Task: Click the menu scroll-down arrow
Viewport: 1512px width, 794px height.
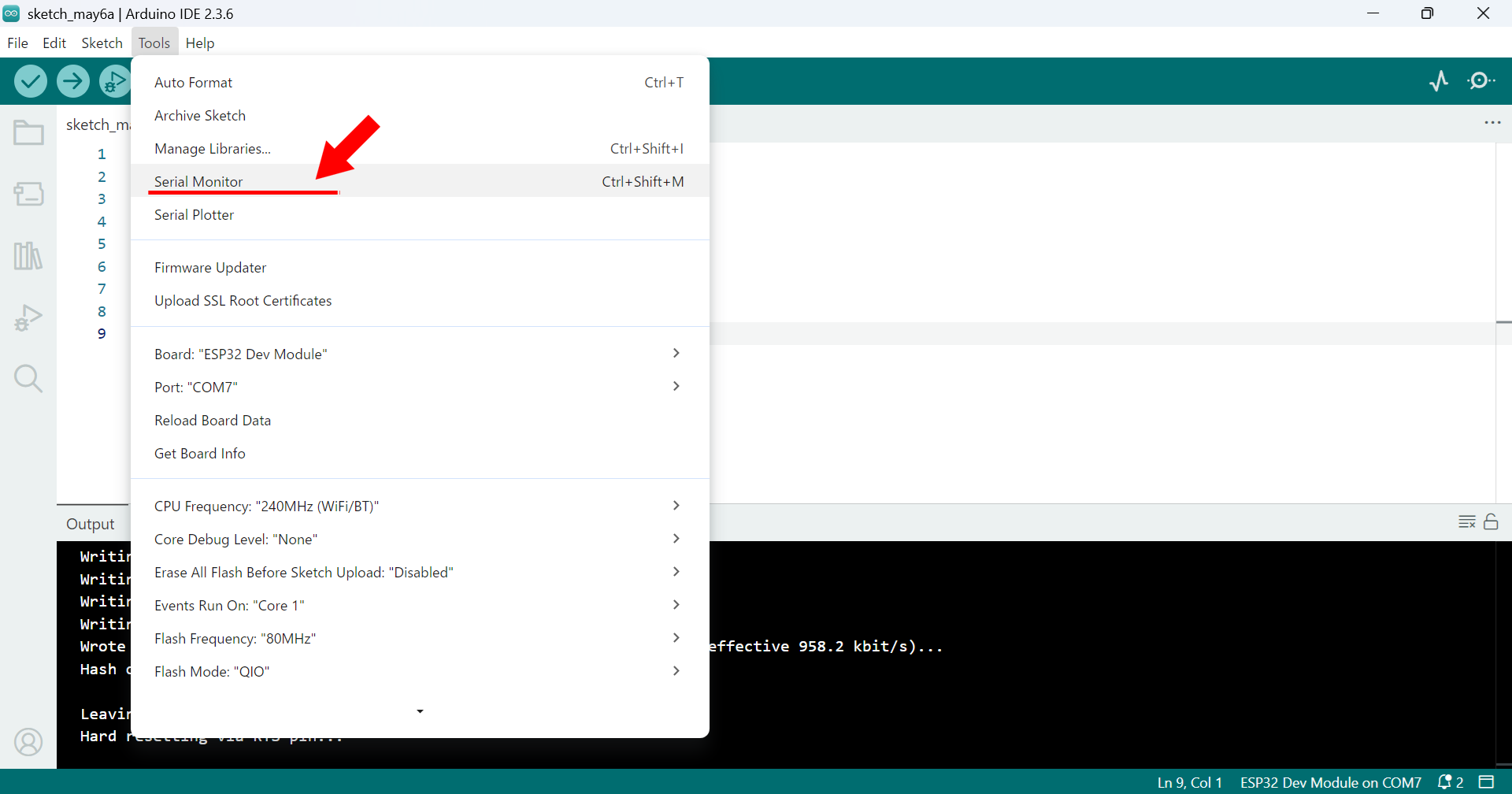Action: click(420, 711)
